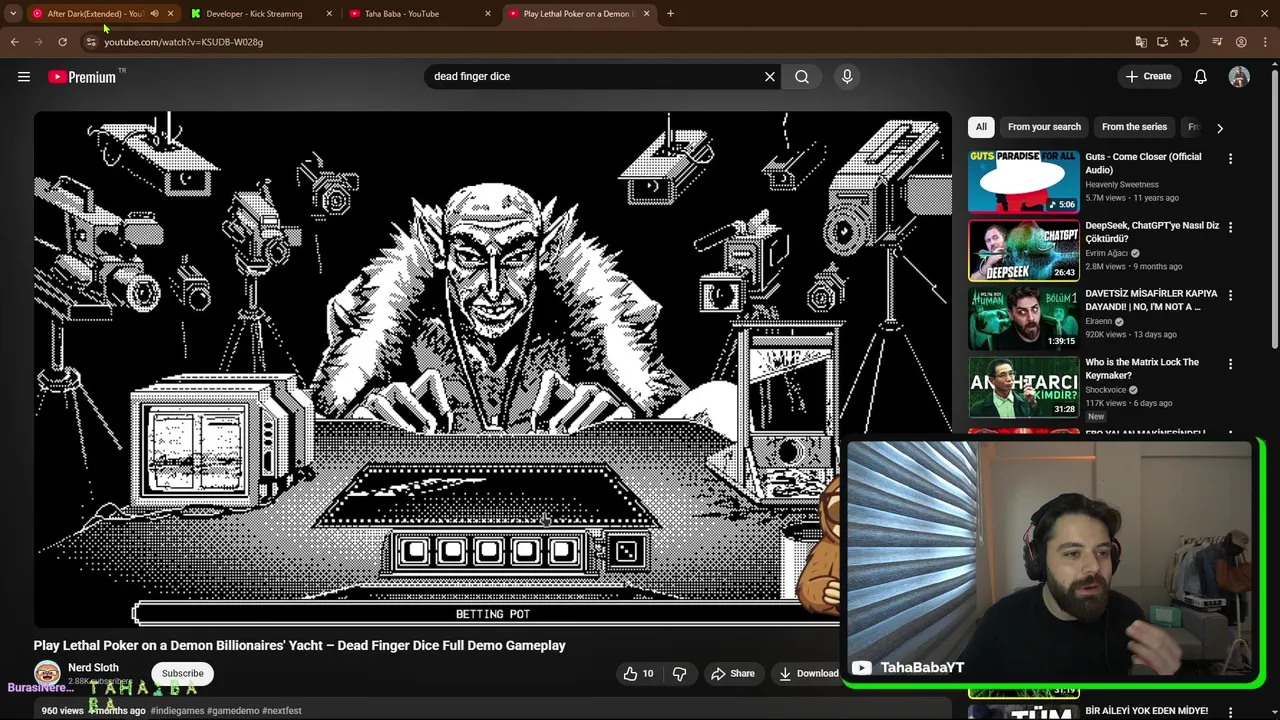Switch to Developer - Kick Streaming tab

[x=254, y=14]
